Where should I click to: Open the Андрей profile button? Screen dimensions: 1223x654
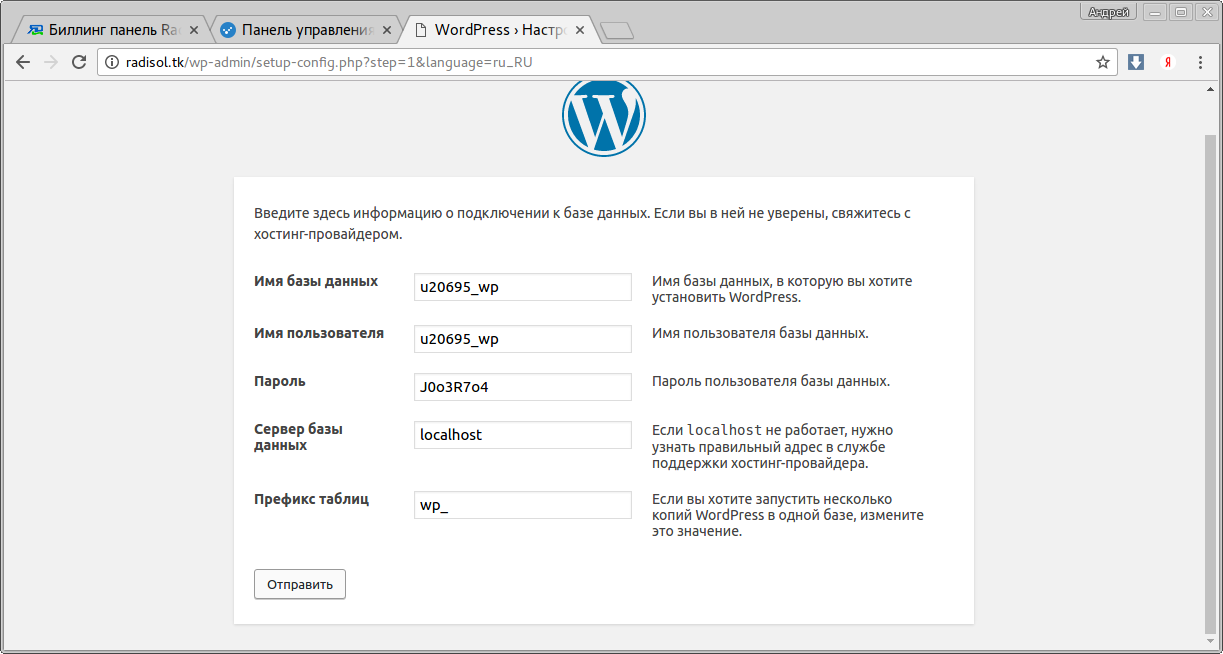coord(1109,12)
